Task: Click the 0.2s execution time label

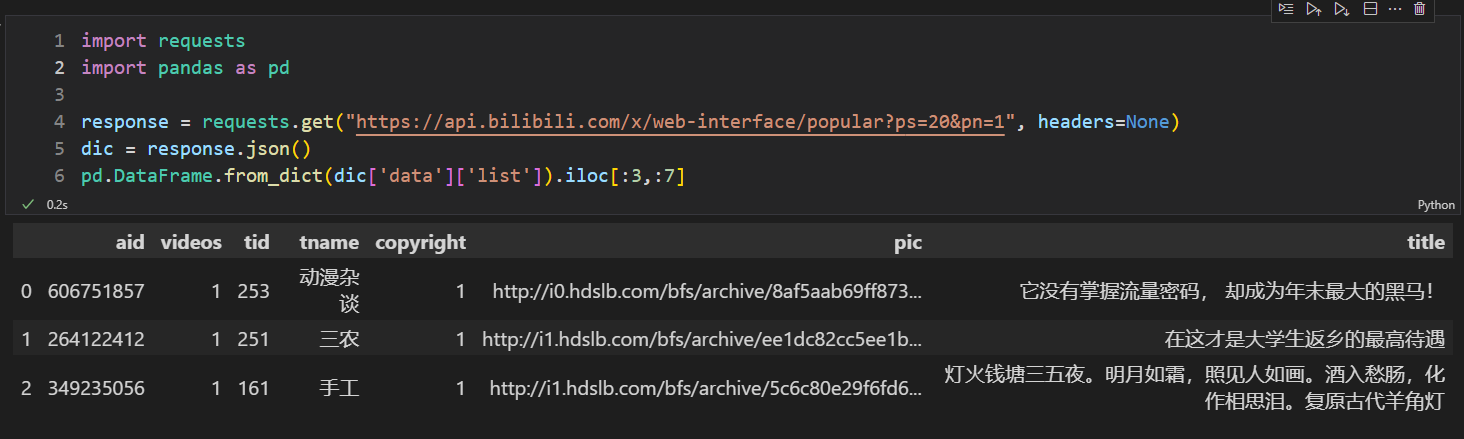Action: (57, 205)
